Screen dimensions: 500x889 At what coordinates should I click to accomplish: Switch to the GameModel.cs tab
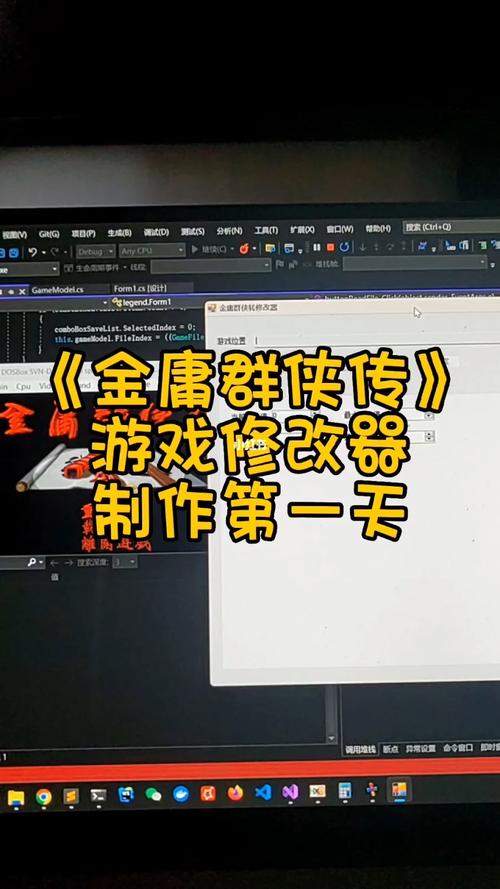(x=57, y=290)
